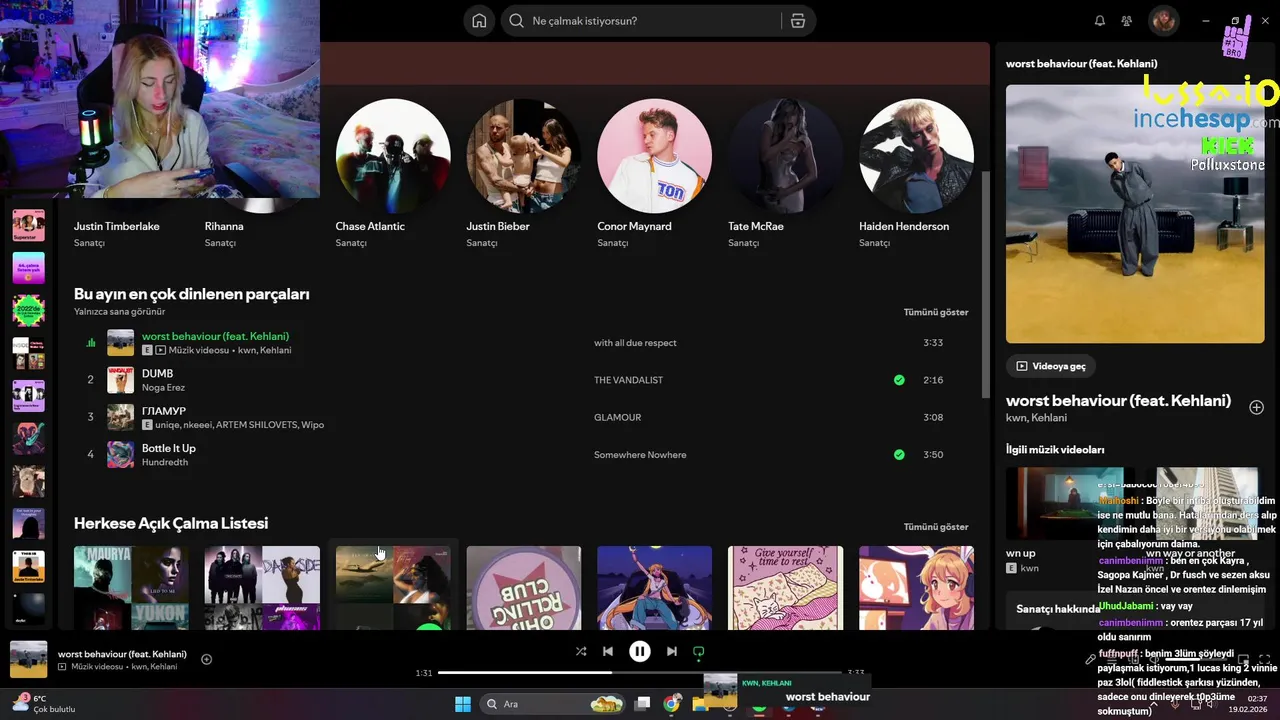
Task: Open weather widget showing 6°C
Action: pyautogui.click(x=44, y=704)
